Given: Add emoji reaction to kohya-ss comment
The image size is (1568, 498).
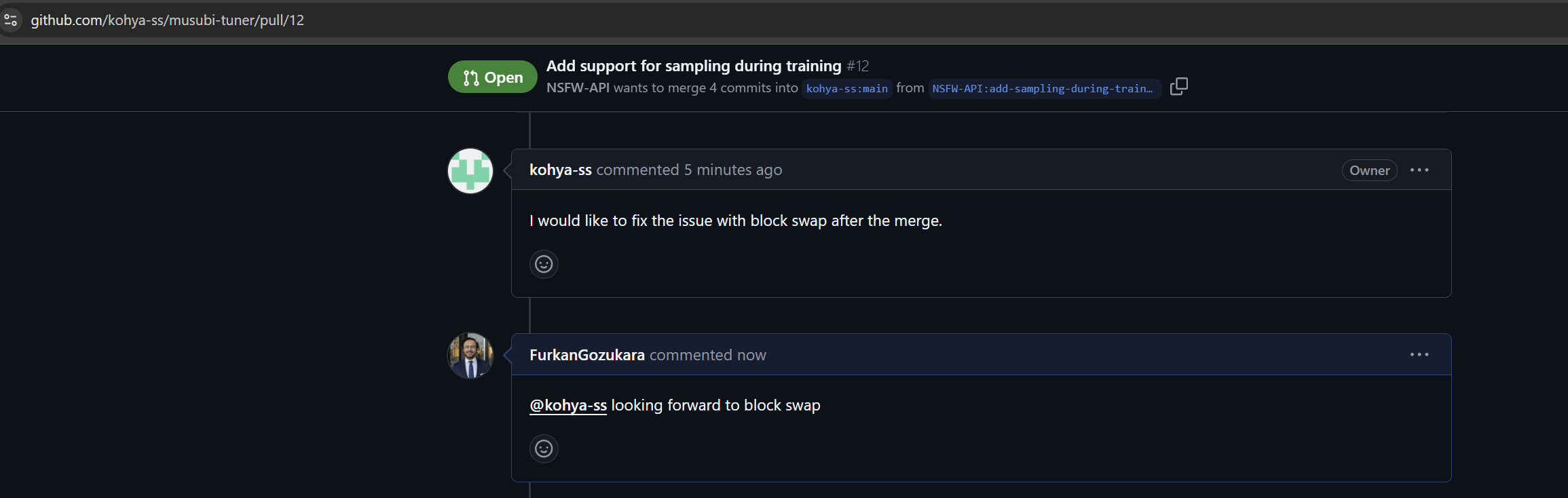Looking at the screenshot, I should [544, 264].
